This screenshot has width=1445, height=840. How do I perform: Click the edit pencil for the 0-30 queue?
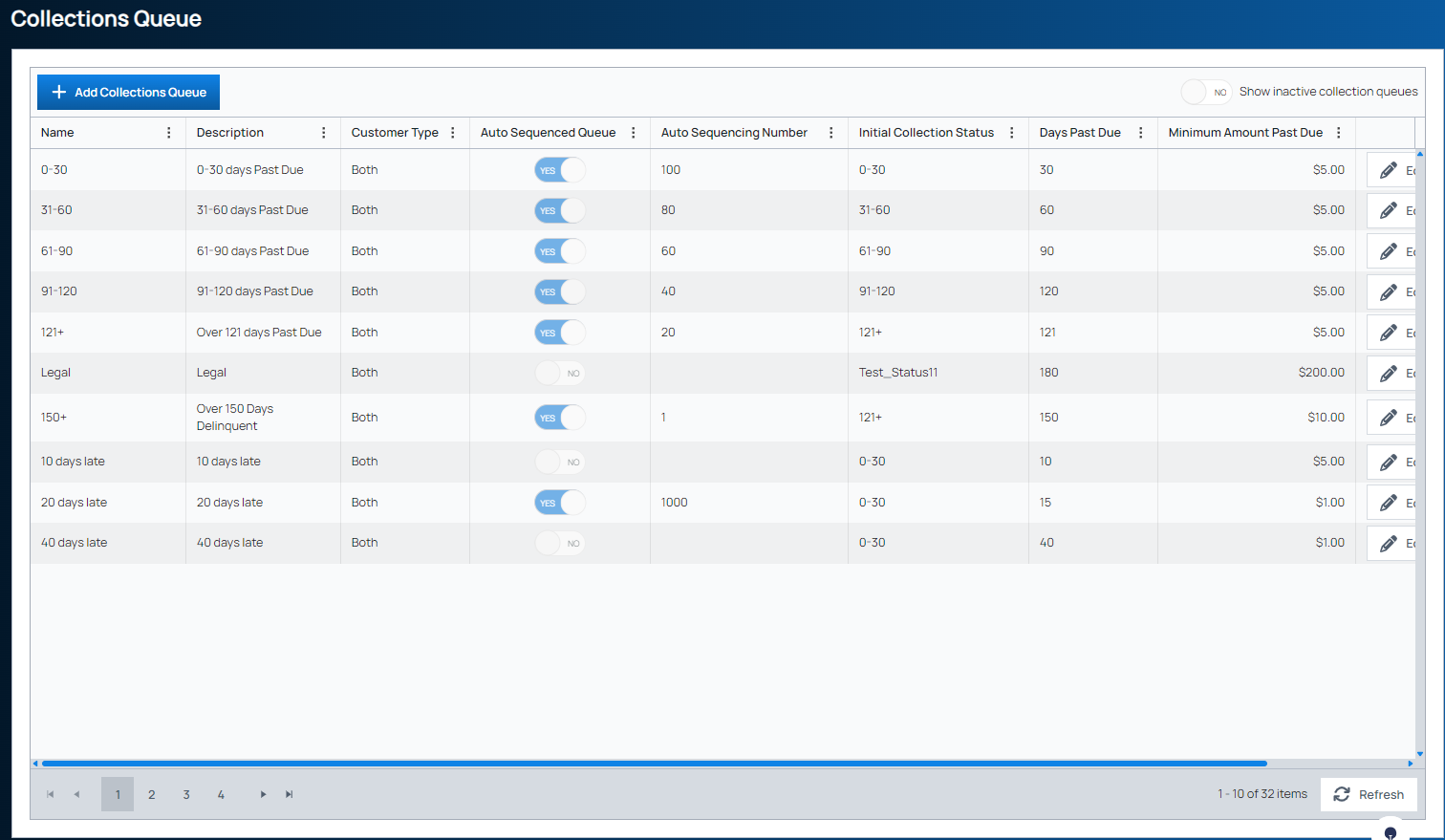point(1391,170)
